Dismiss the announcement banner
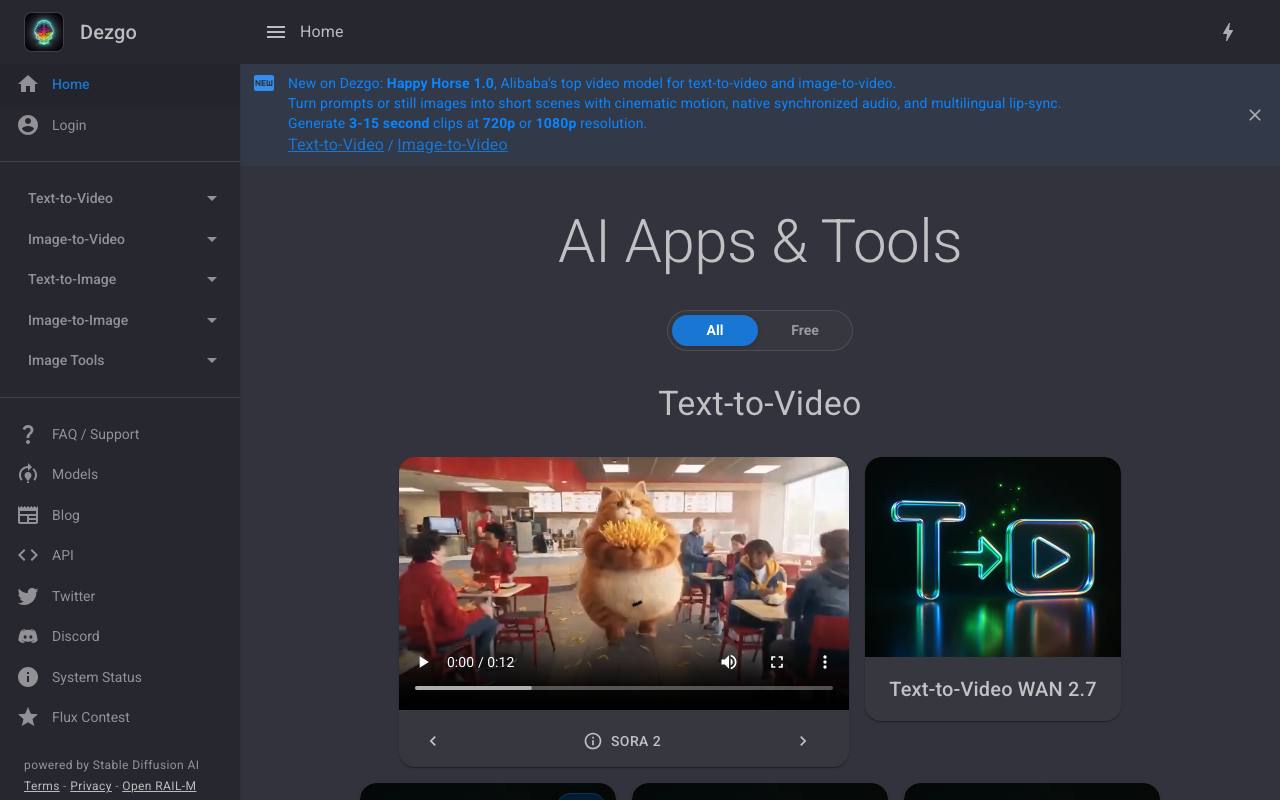Viewport: 1280px width, 800px height. pos(1255,115)
